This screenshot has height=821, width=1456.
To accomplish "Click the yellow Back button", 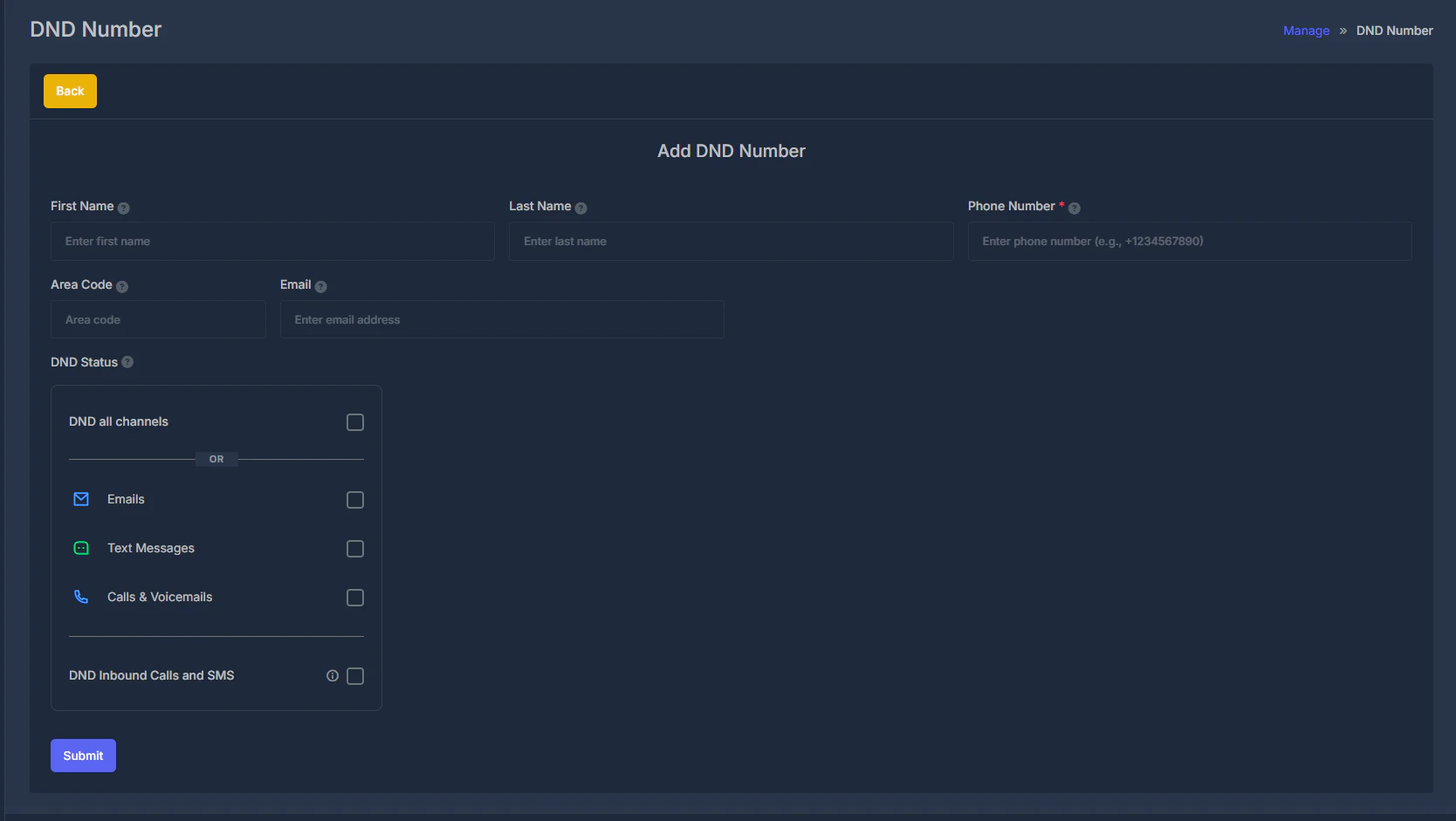I will (x=70, y=91).
